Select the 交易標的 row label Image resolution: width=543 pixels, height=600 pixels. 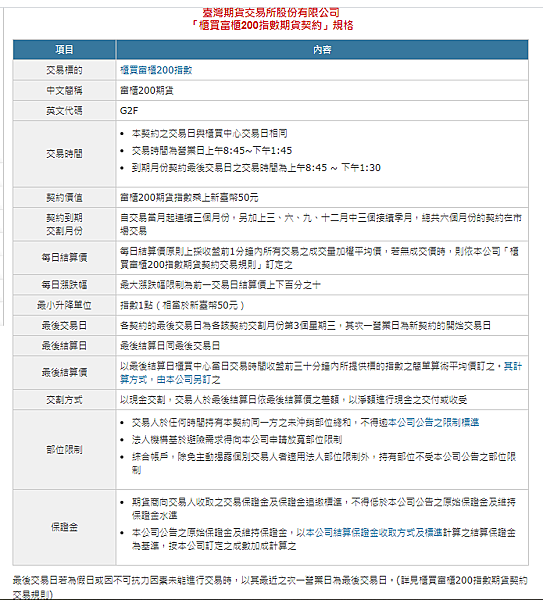(x=64, y=70)
